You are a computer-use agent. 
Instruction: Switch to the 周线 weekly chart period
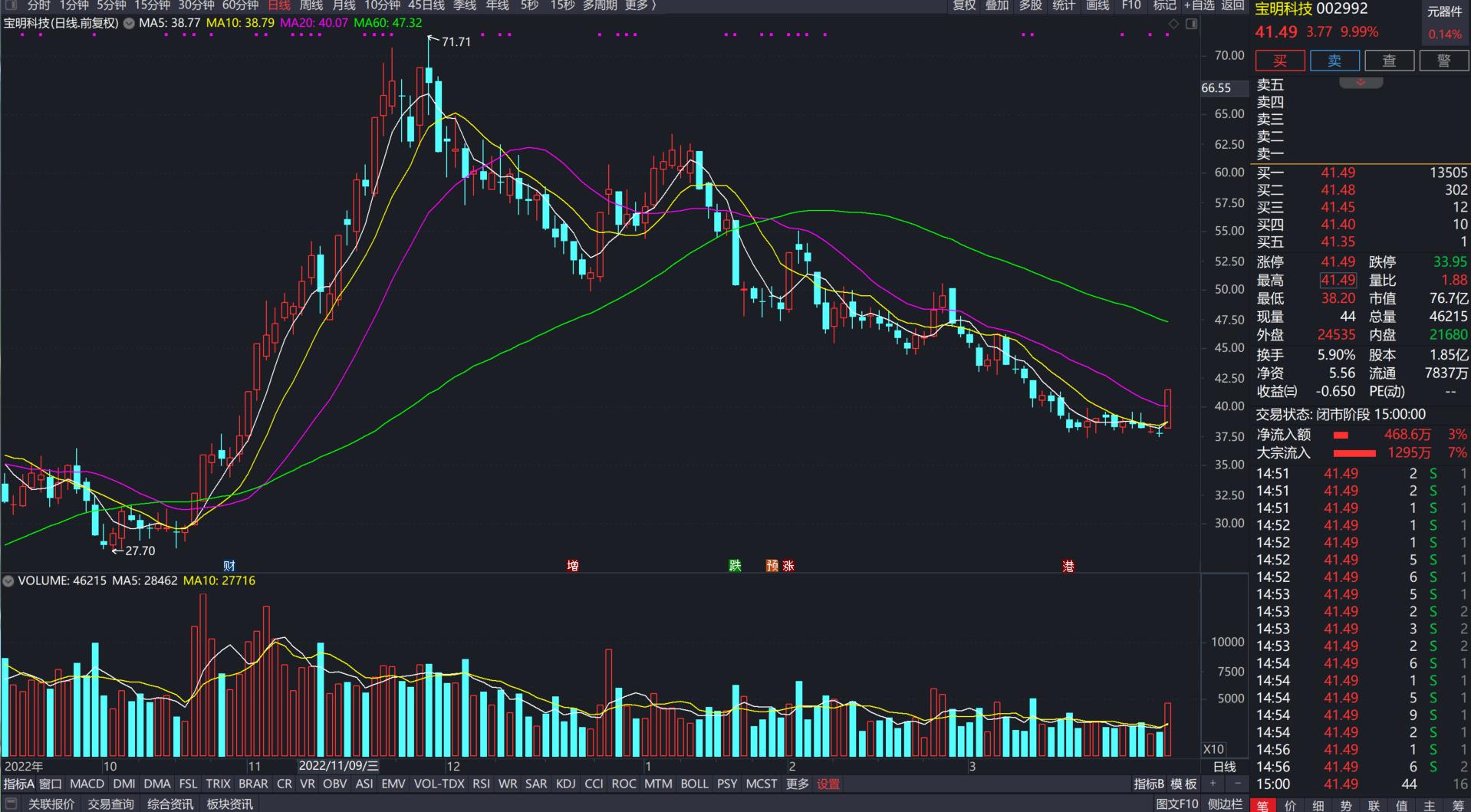click(311, 5)
